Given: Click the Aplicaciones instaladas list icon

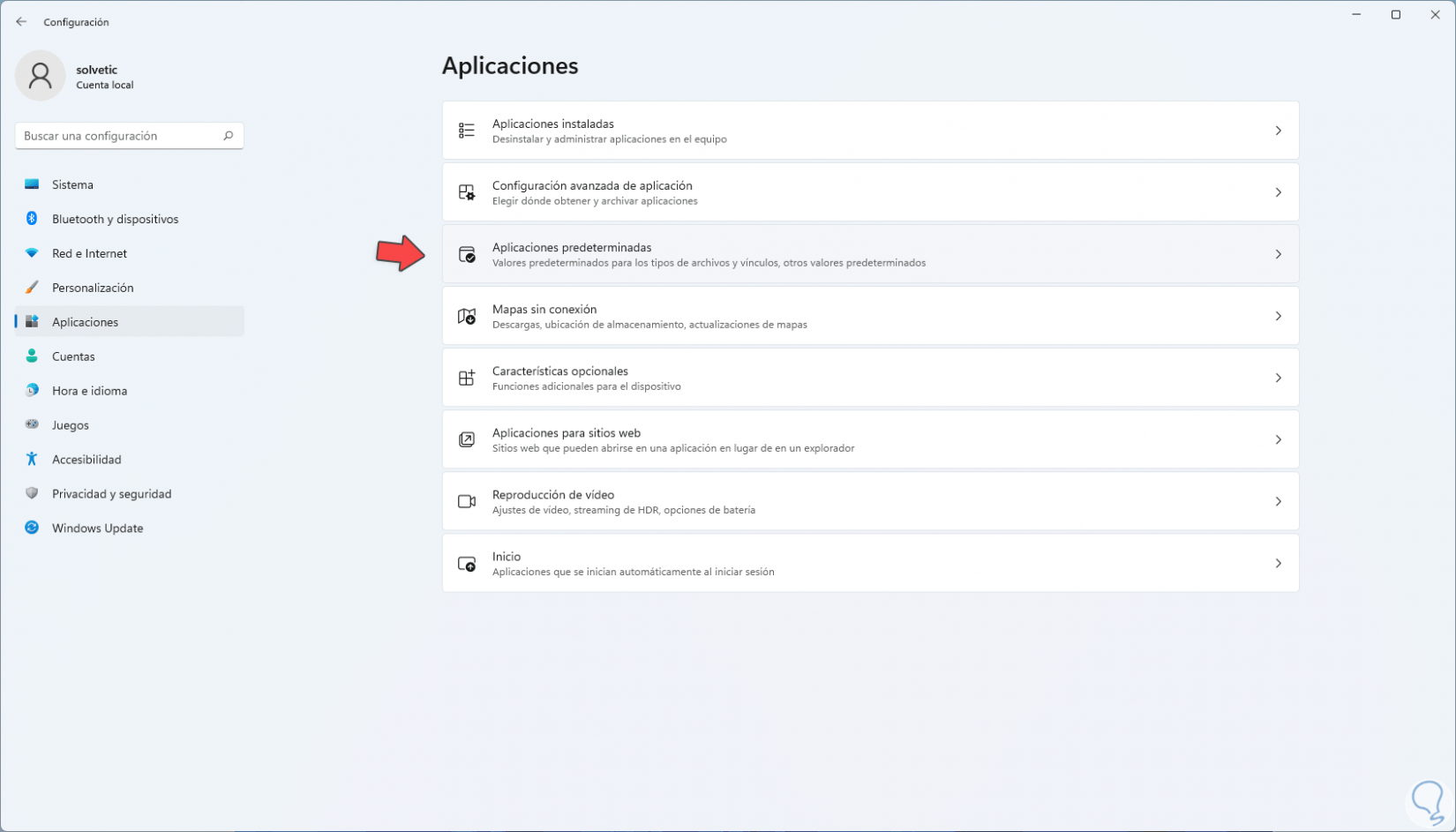Looking at the screenshot, I should click(467, 131).
